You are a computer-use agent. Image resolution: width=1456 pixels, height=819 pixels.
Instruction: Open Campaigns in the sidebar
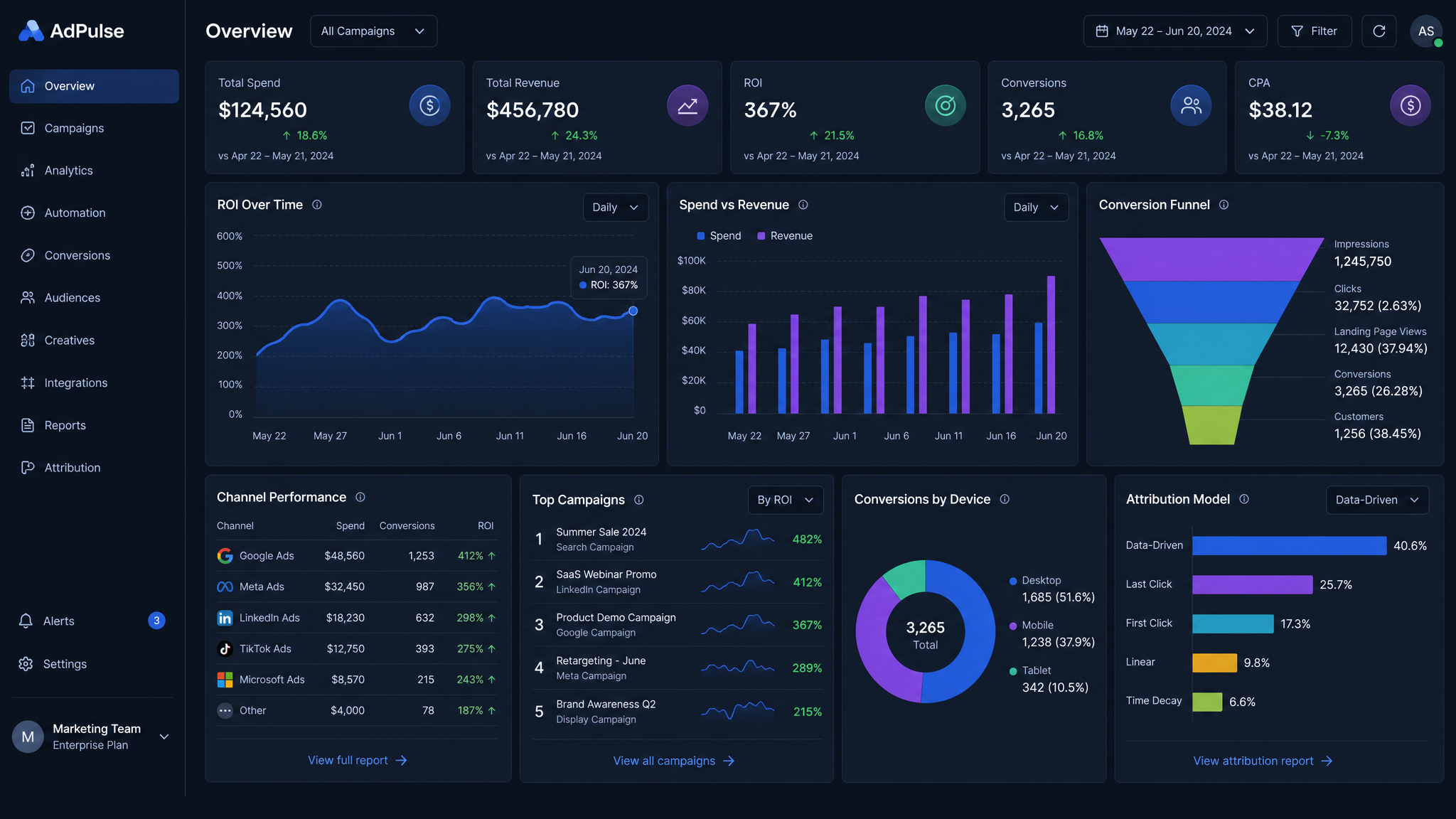(94, 128)
